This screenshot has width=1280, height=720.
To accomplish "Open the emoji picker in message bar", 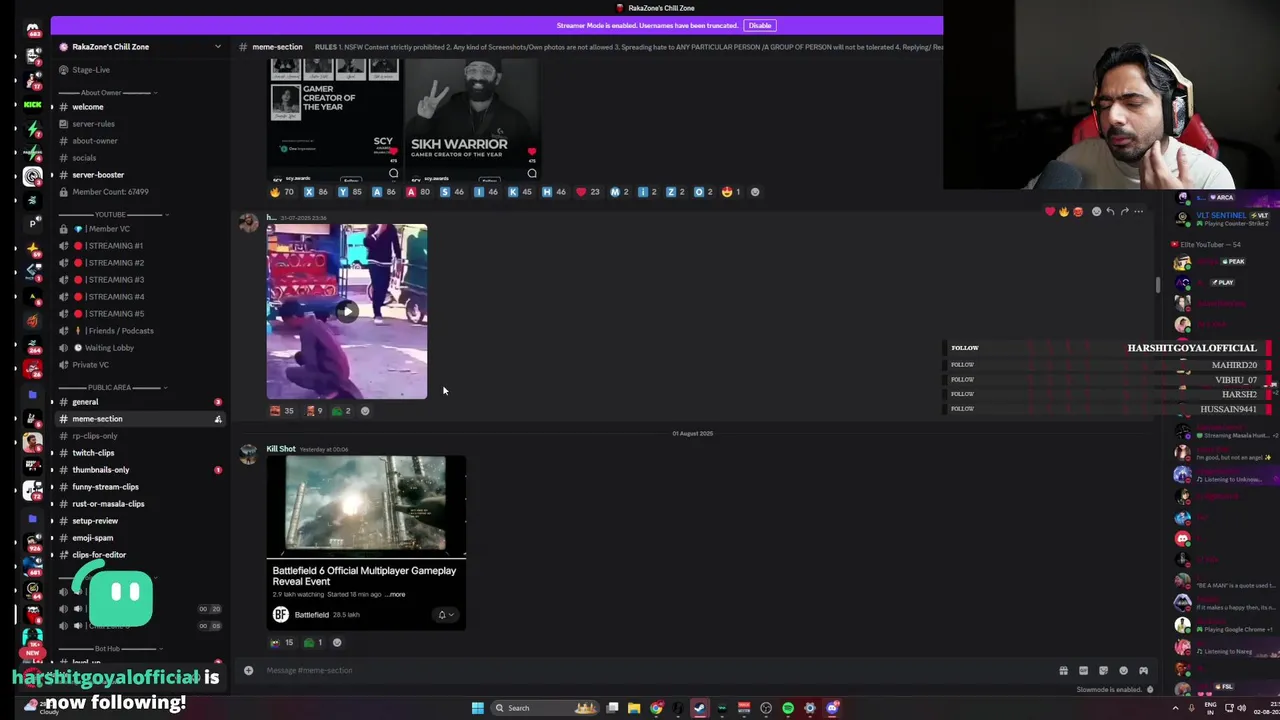I will 1123,670.
